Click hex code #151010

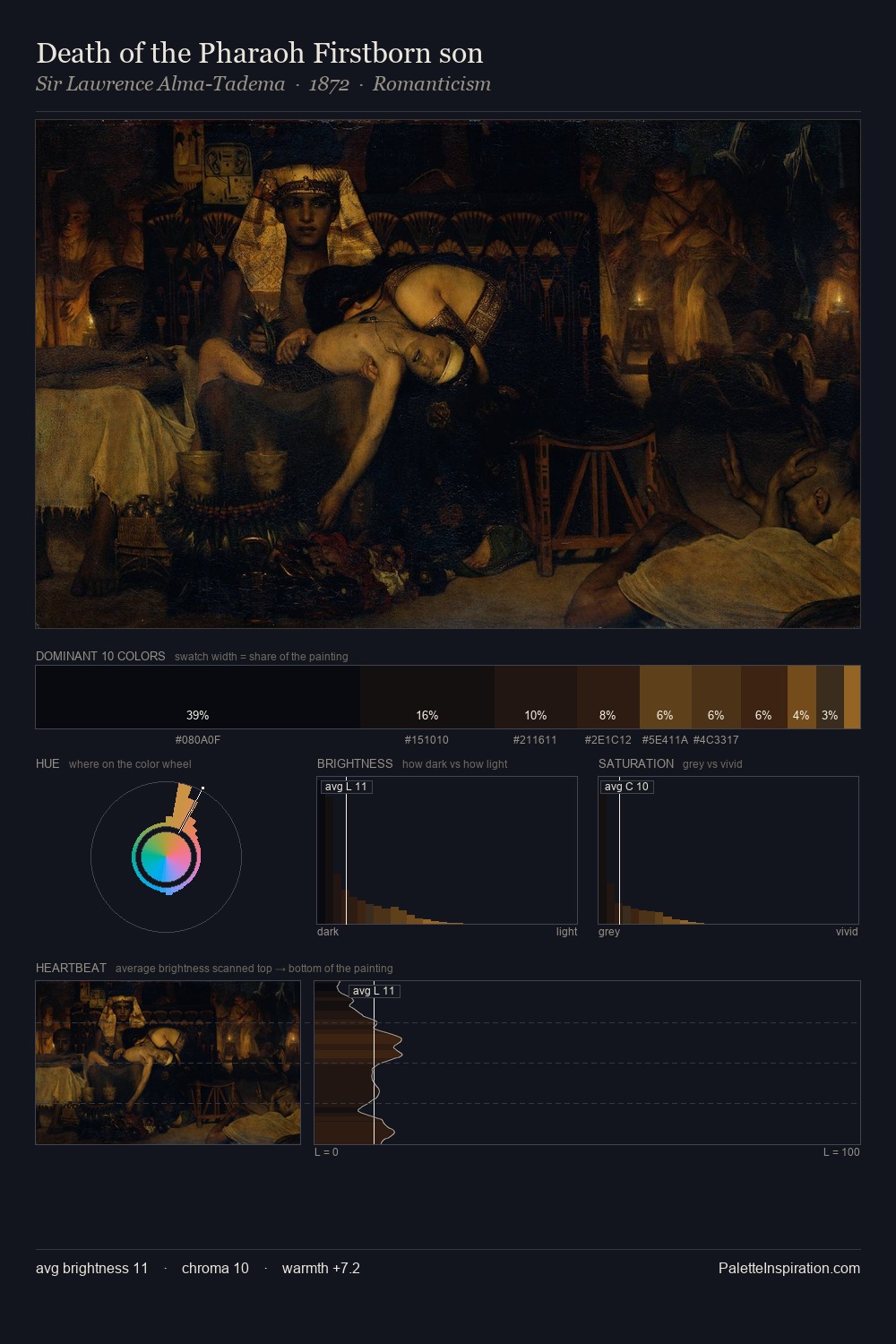point(426,740)
